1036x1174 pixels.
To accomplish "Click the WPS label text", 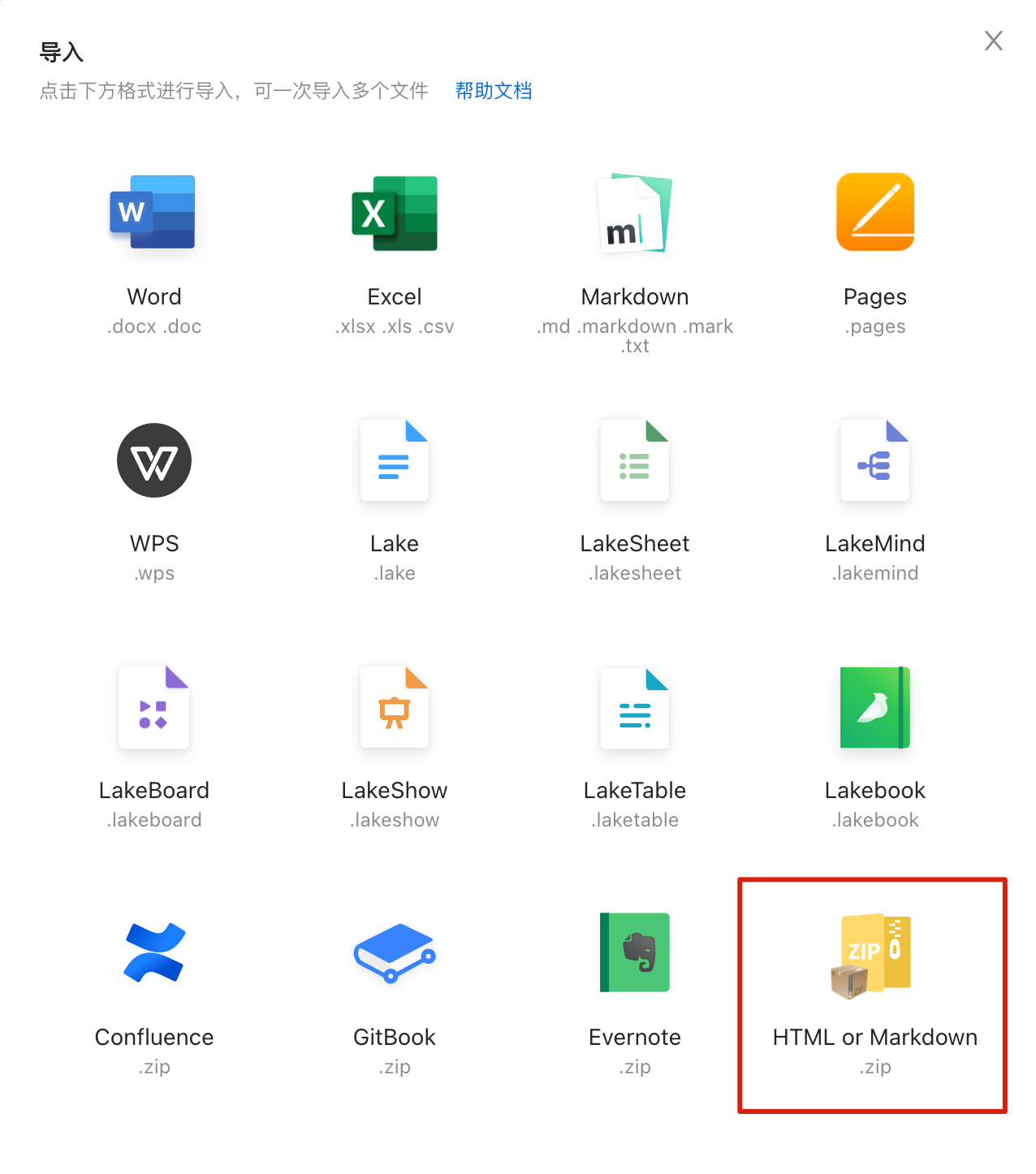I will (154, 544).
